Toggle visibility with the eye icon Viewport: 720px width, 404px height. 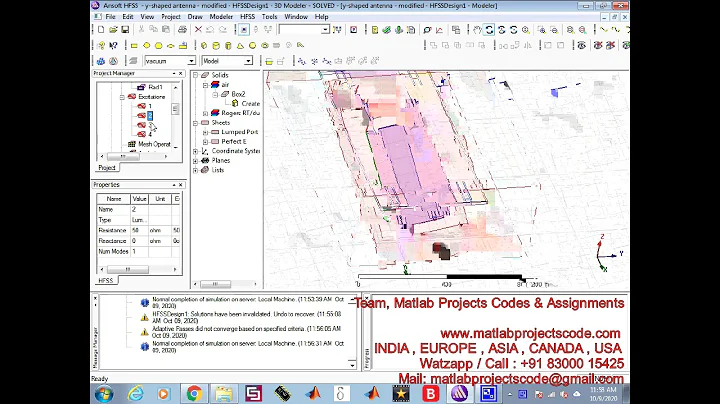coord(582,45)
